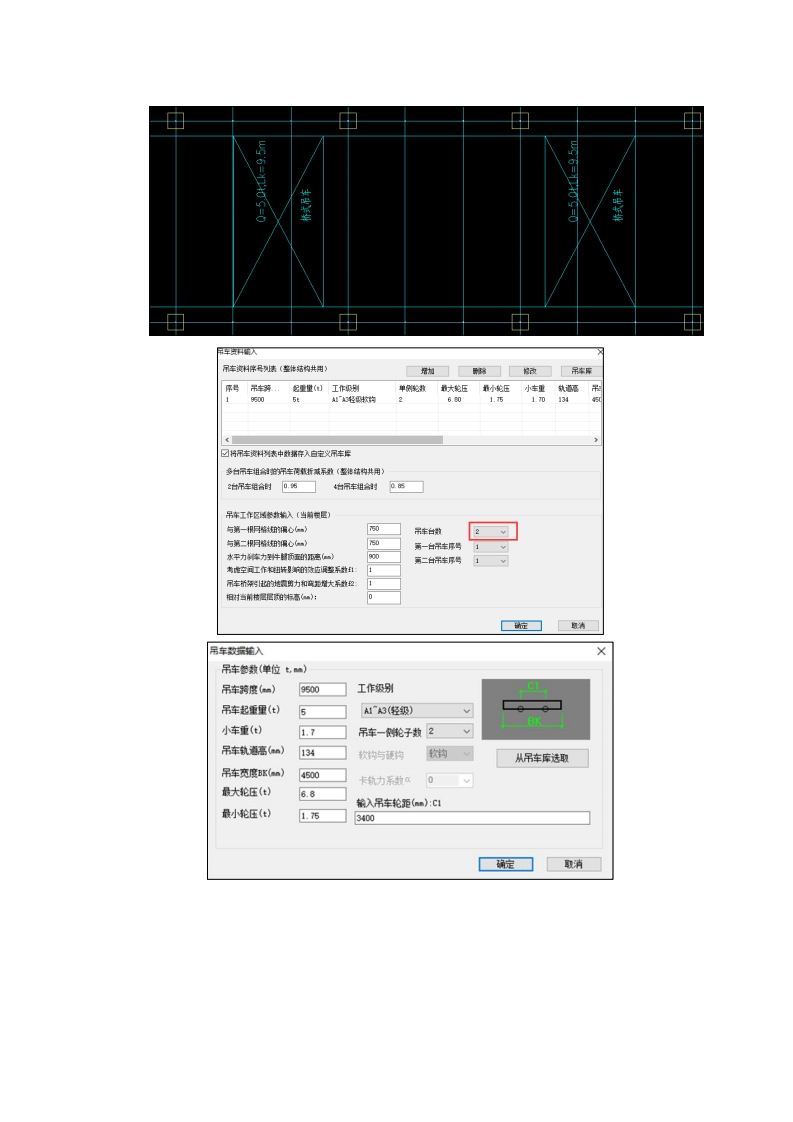
Task: Expand the 第二台吊车序号 dropdown
Action: (x=491, y=561)
